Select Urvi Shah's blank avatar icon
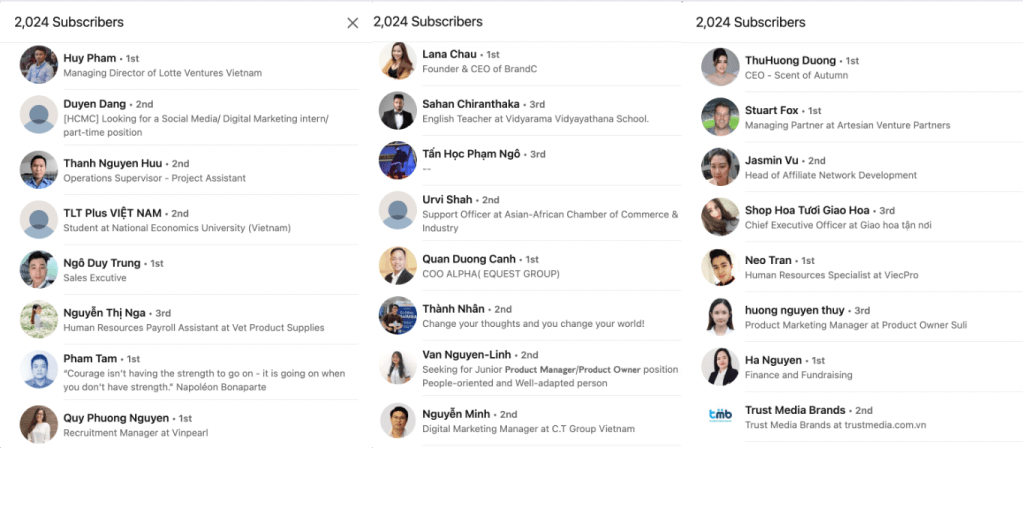 click(398, 210)
